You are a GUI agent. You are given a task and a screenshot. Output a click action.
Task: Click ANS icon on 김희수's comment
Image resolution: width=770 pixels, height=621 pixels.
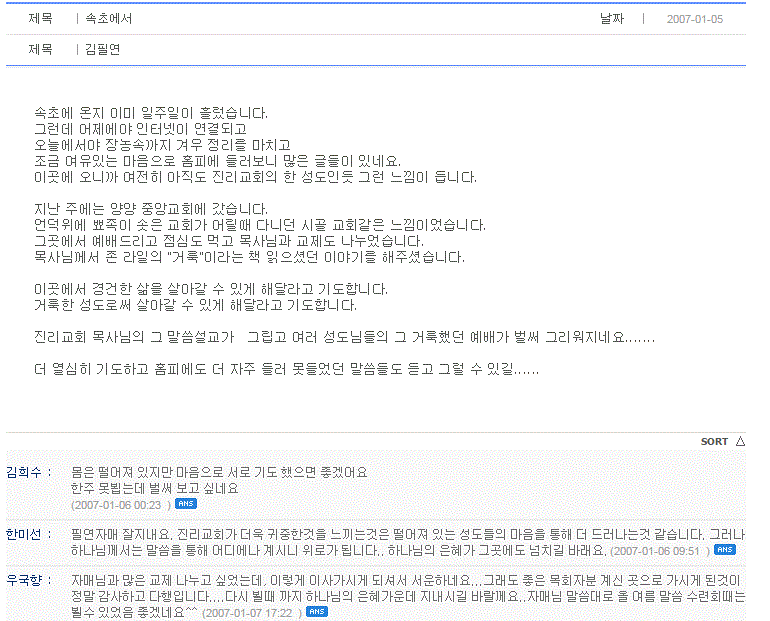point(186,504)
